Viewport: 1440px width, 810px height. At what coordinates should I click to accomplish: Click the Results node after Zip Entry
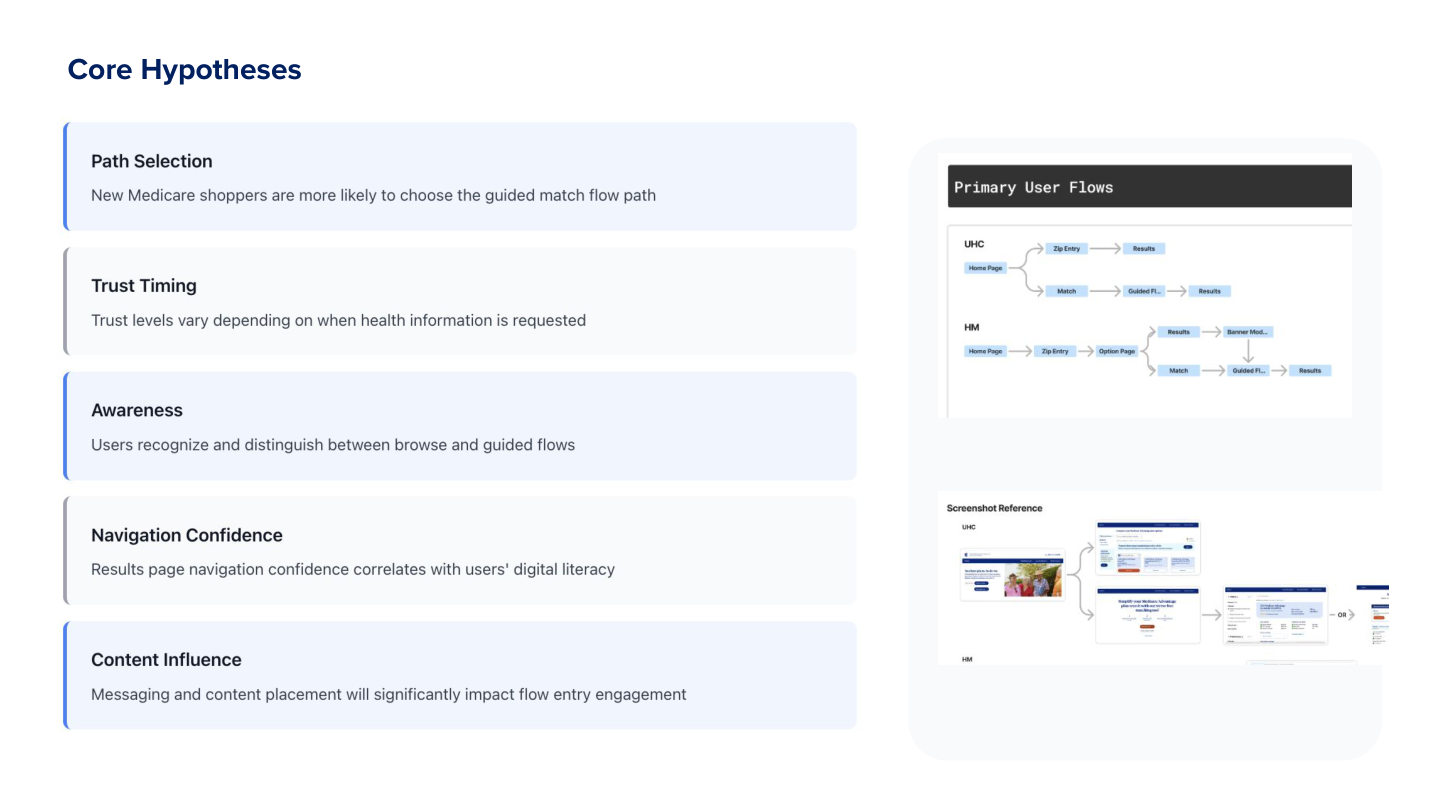[x=1143, y=248]
